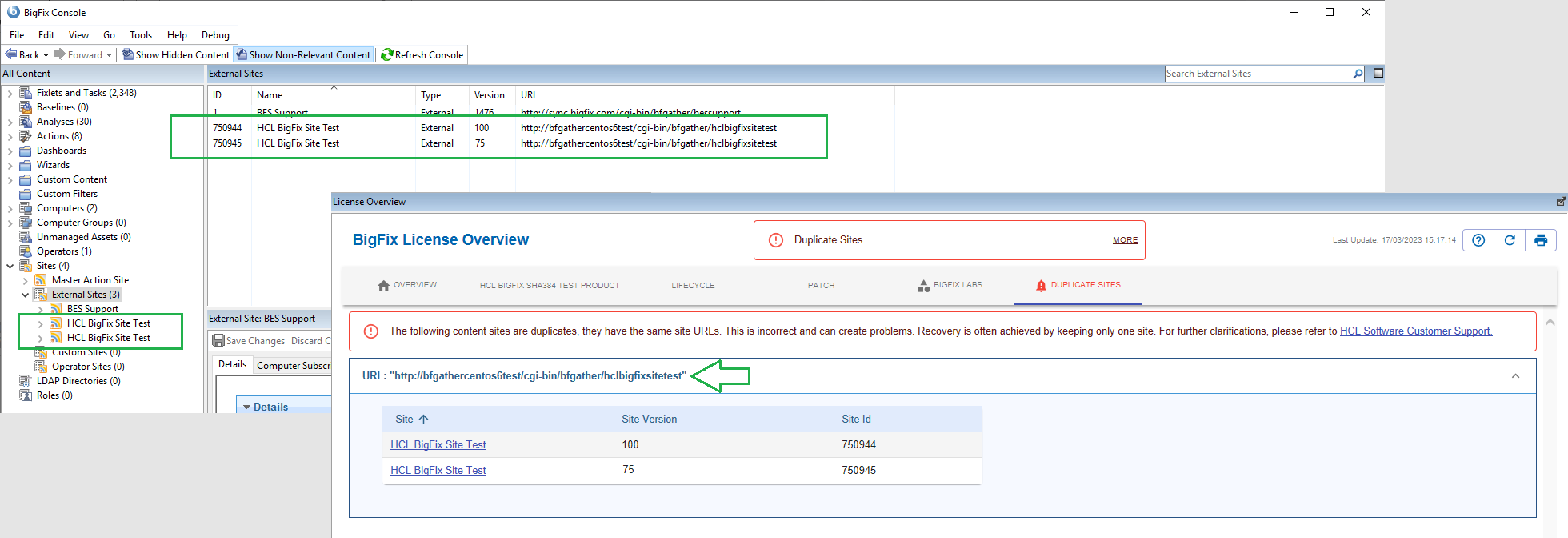
Task: Click the Refresh Console button
Action: pyautogui.click(x=422, y=54)
